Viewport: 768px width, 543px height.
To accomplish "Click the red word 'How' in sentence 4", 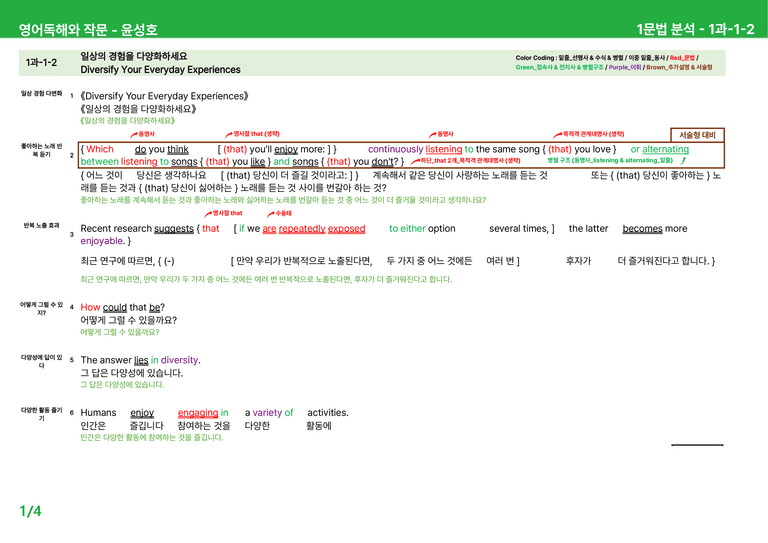I will click(x=90, y=307).
